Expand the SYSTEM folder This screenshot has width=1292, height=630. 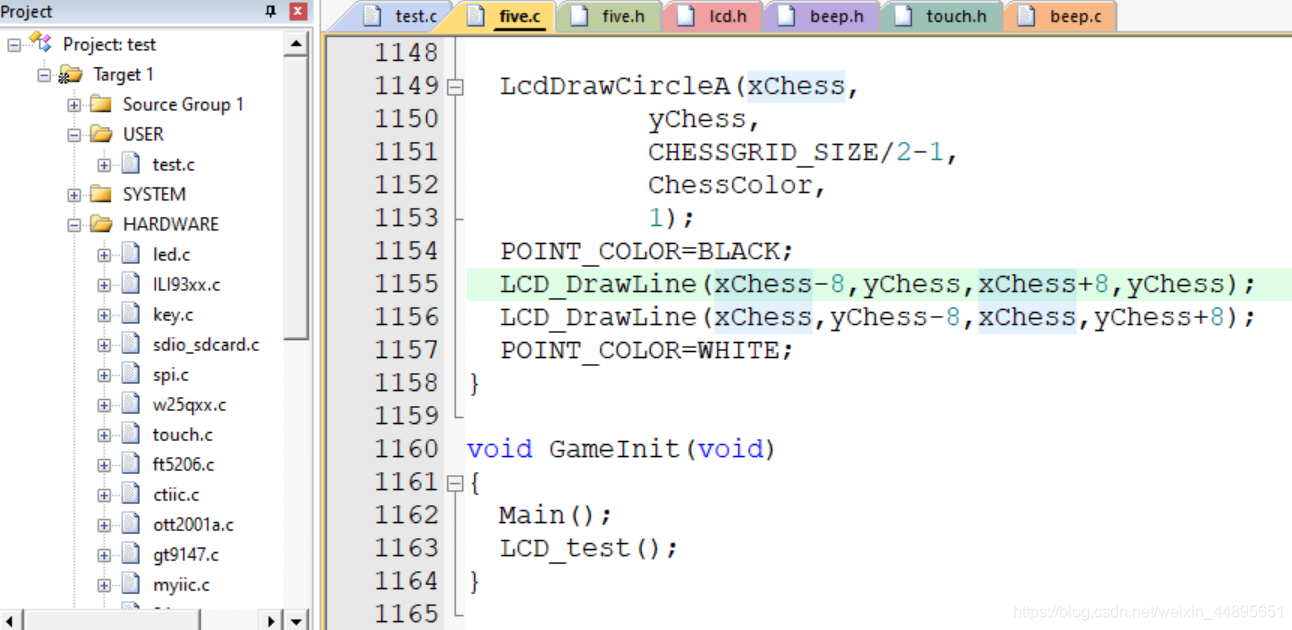tap(74, 194)
